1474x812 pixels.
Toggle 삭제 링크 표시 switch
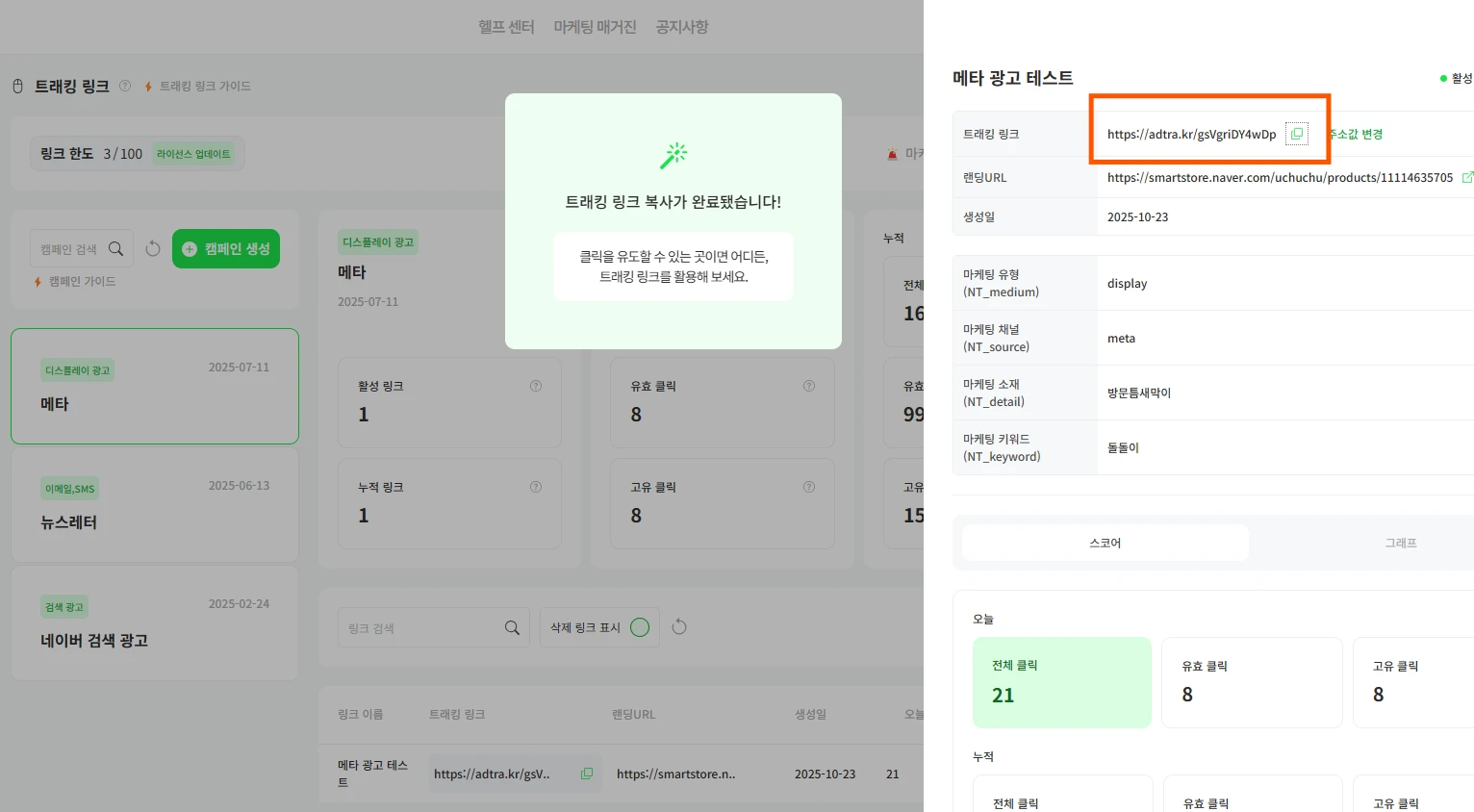pyautogui.click(x=640, y=627)
